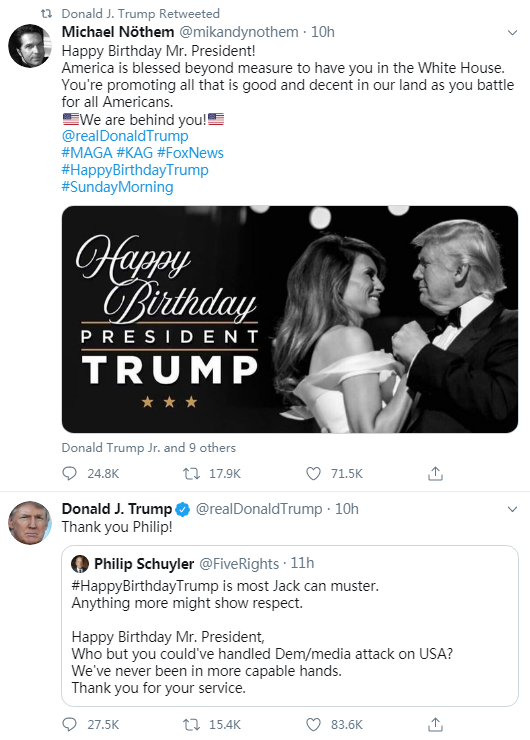Open replies on the Michael Nöthem tweet
530x740 pixels.
(x=69, y=473)
